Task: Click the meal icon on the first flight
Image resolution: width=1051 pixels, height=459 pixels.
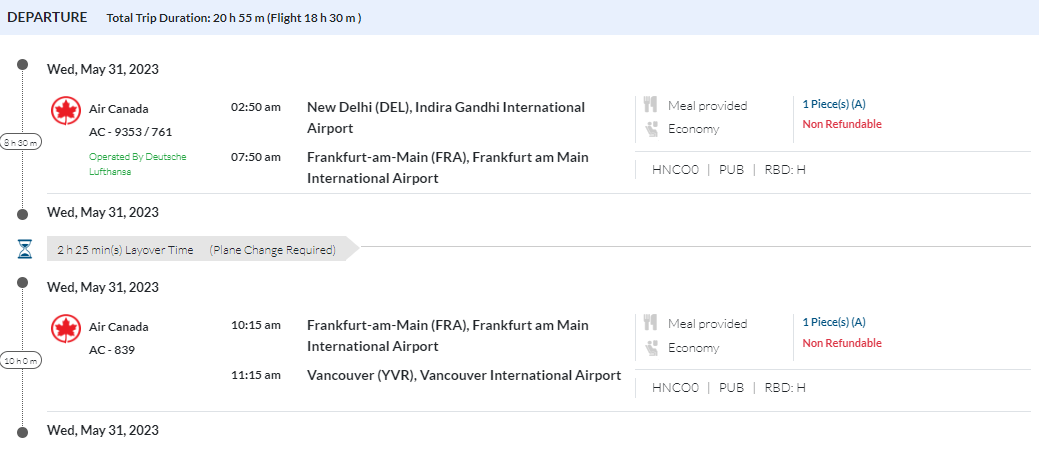Action: click(x=651, y=105)
